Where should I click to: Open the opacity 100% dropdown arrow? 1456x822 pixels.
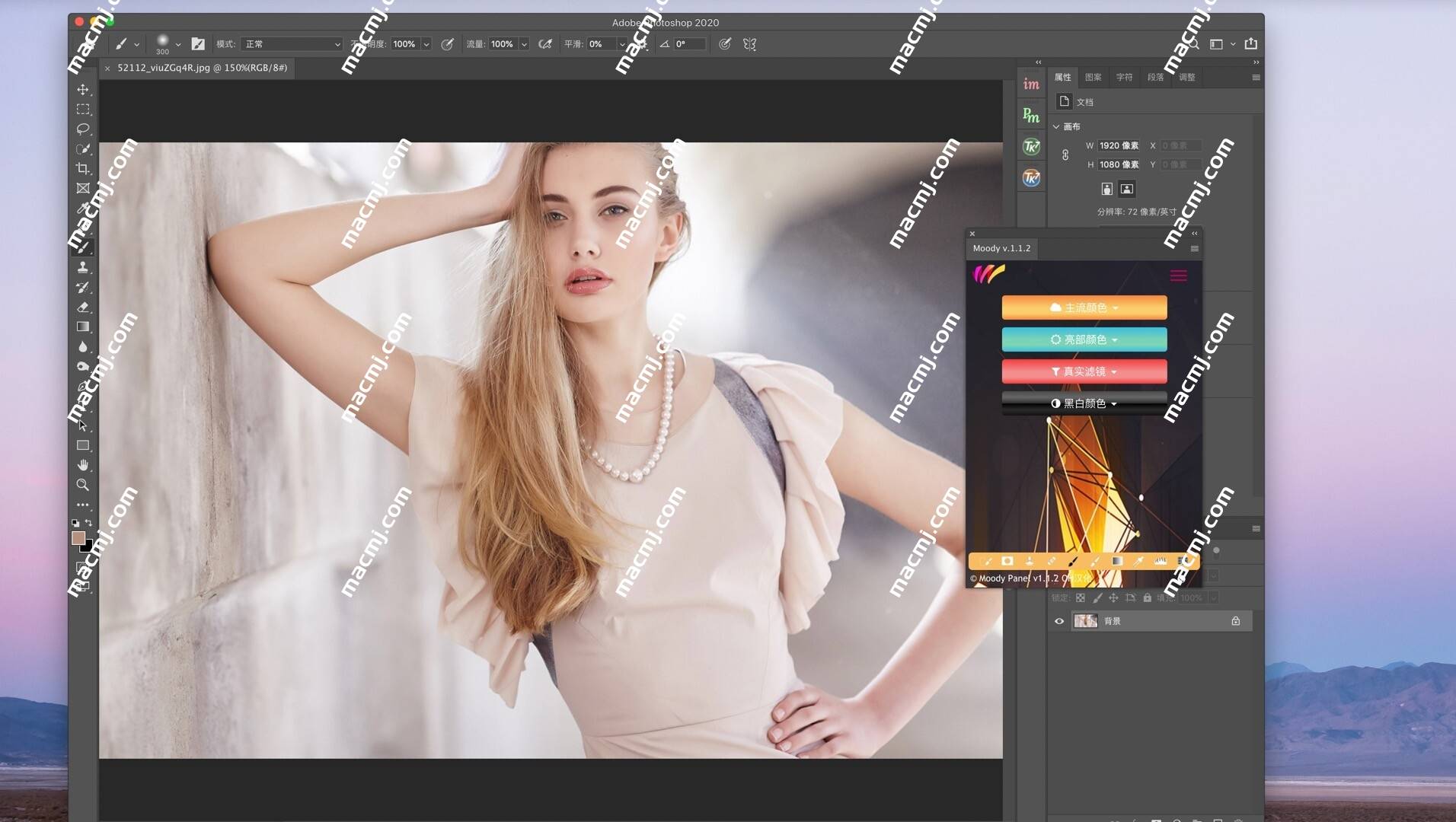[x=426, y=44]
